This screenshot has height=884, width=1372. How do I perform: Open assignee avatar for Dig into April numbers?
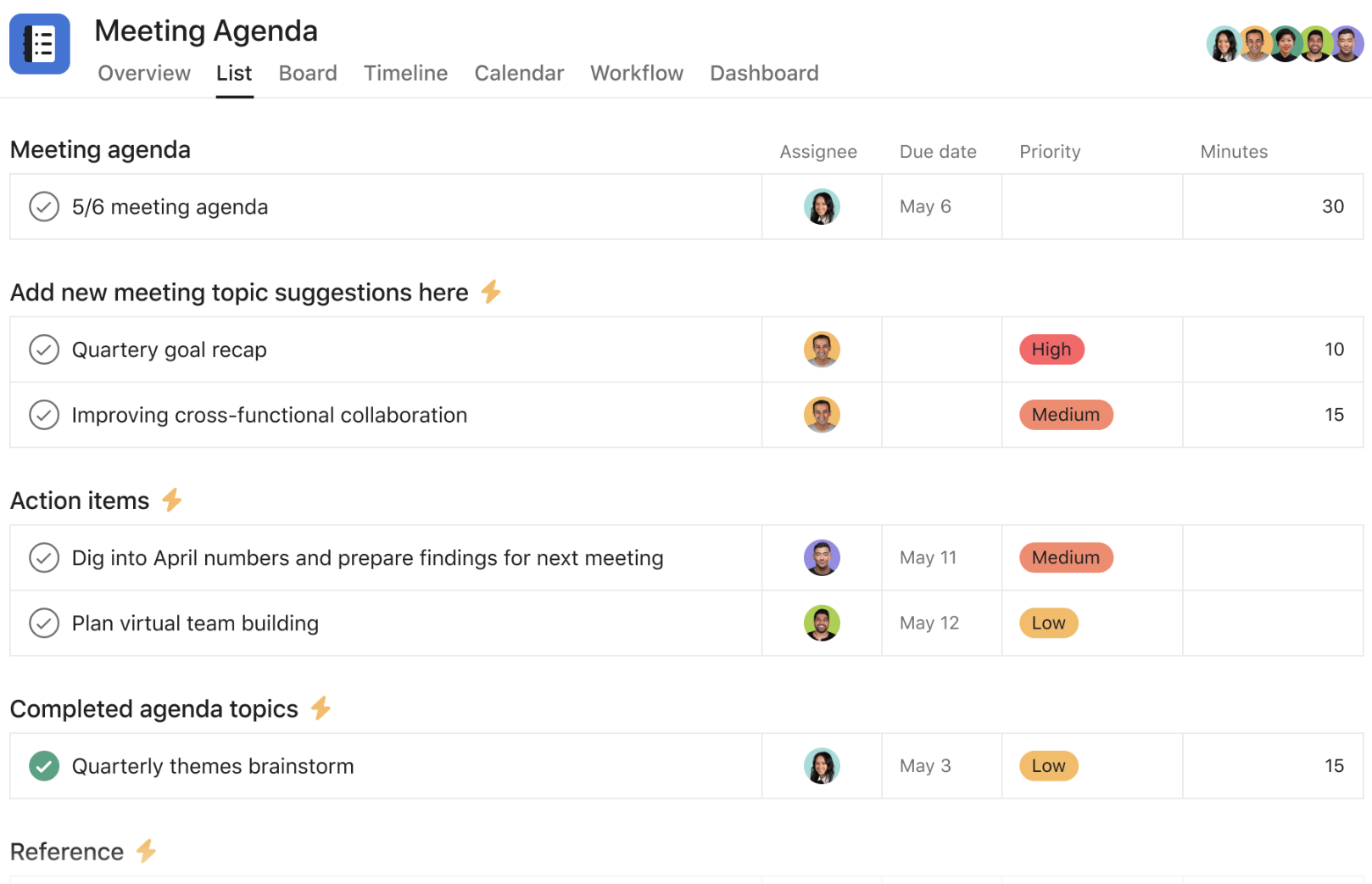coord(822,557)
